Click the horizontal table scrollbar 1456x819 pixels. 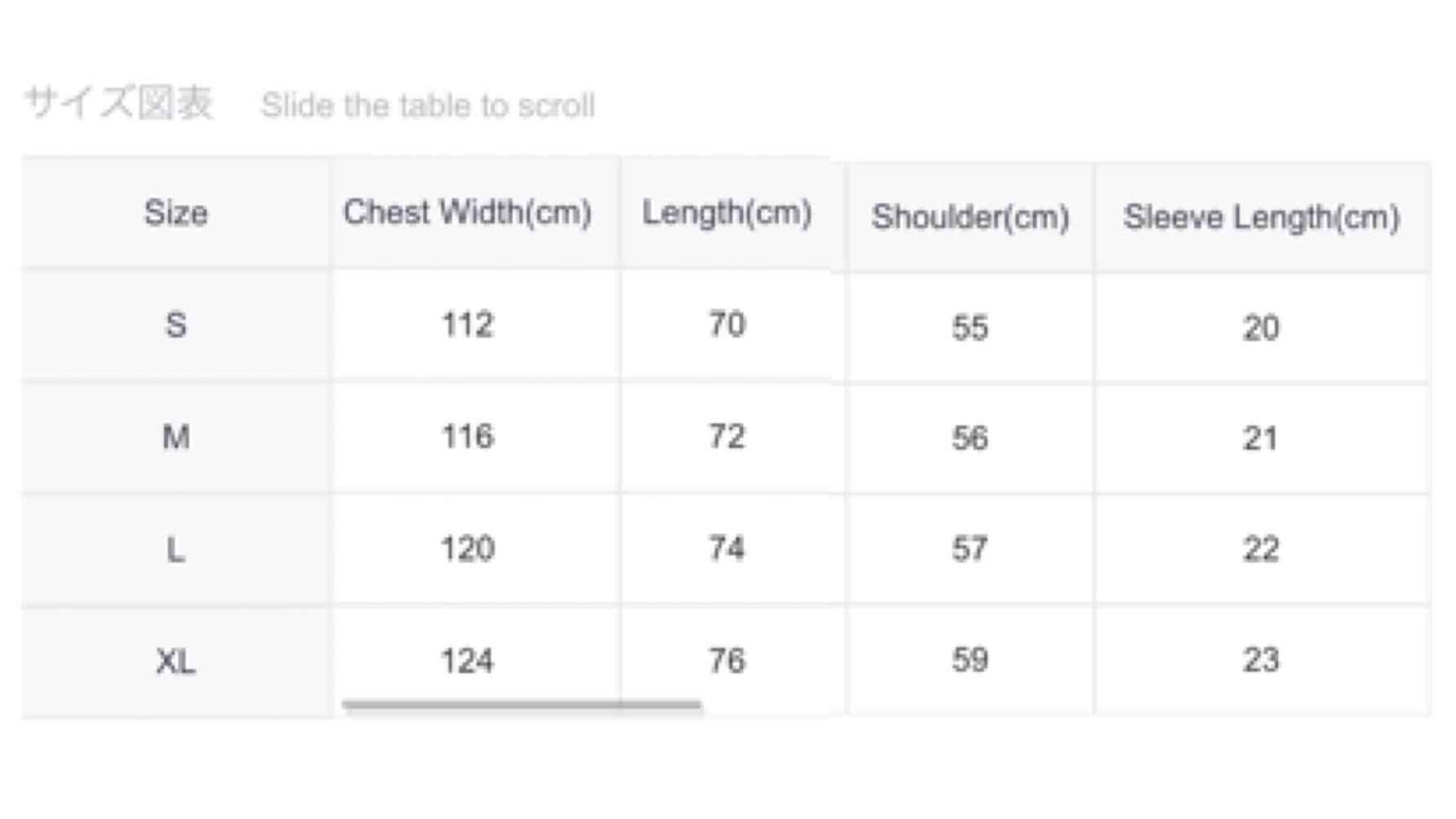point(521,705)
